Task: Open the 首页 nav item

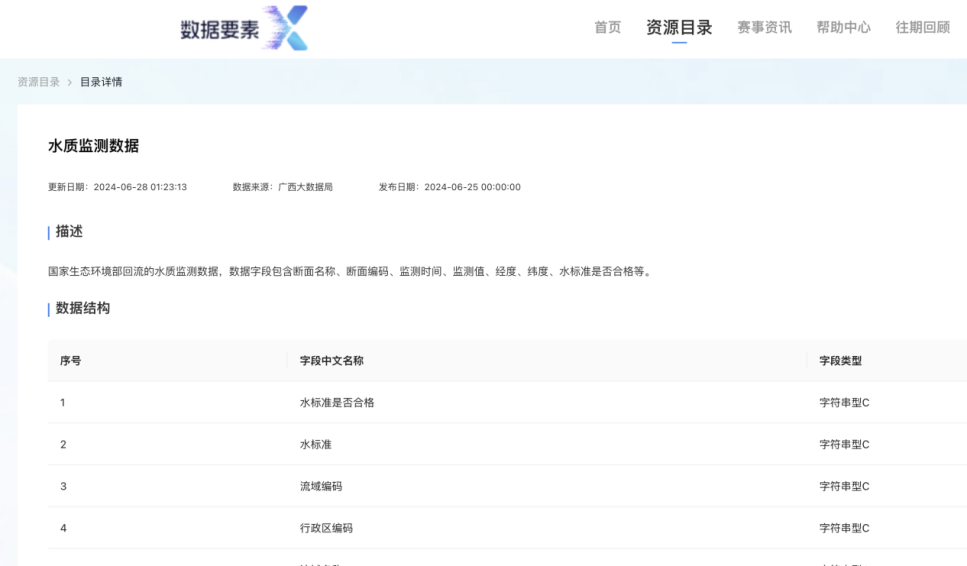Action: point(607,27)
